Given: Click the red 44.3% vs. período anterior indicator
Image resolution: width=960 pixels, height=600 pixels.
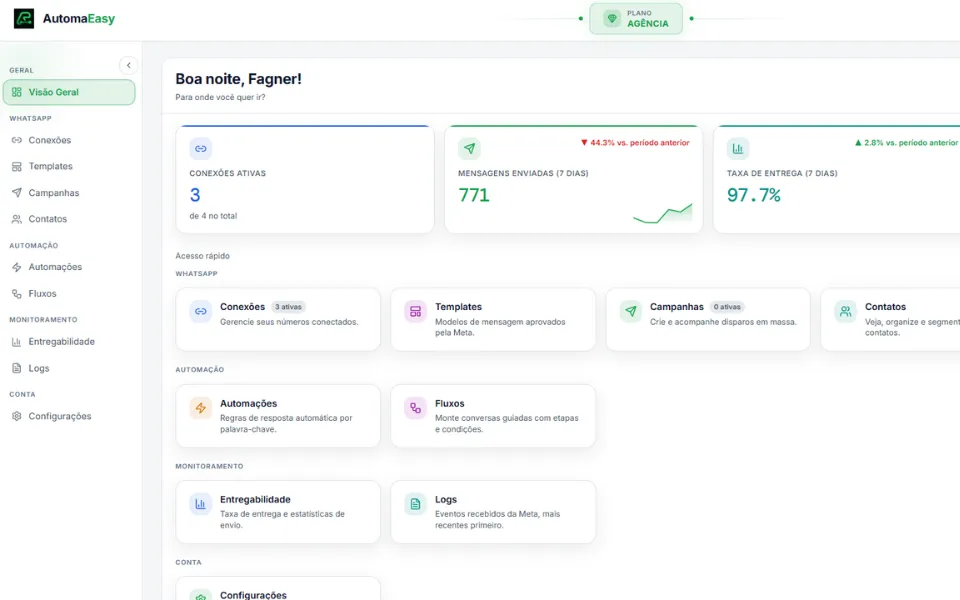Looking at the screenshot, I should 635,143.
